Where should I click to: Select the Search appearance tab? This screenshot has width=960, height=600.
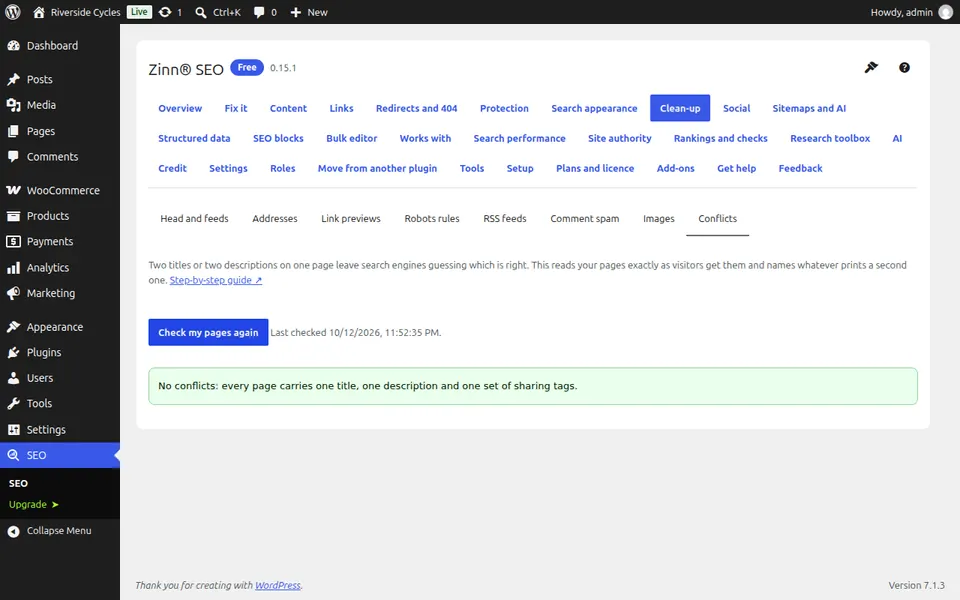click(x=594, y=108)
